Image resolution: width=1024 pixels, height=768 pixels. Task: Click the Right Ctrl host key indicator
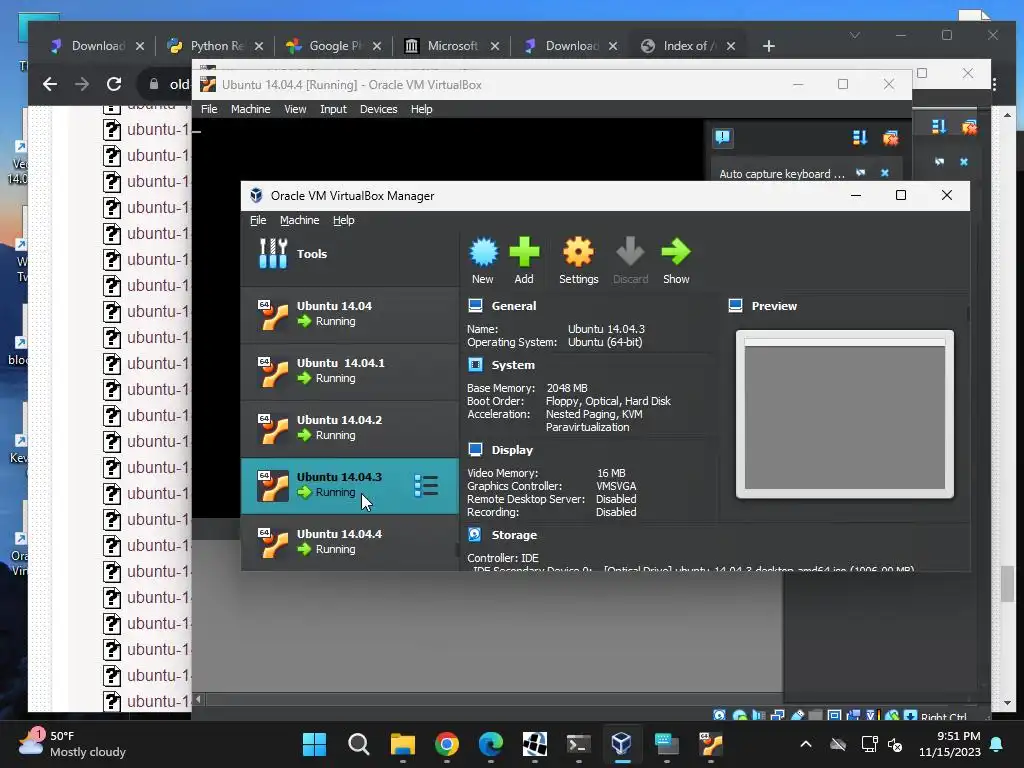click(x=943, y=716)
